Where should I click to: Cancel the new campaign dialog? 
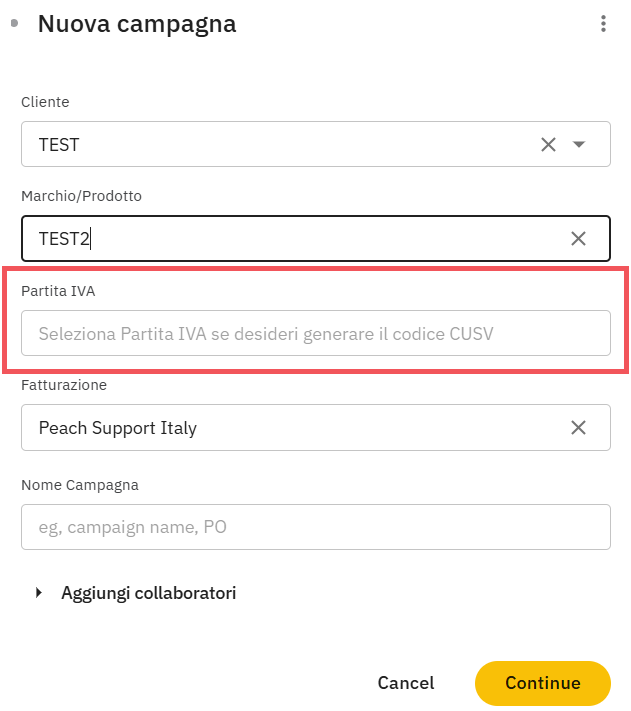coord(405,684)
